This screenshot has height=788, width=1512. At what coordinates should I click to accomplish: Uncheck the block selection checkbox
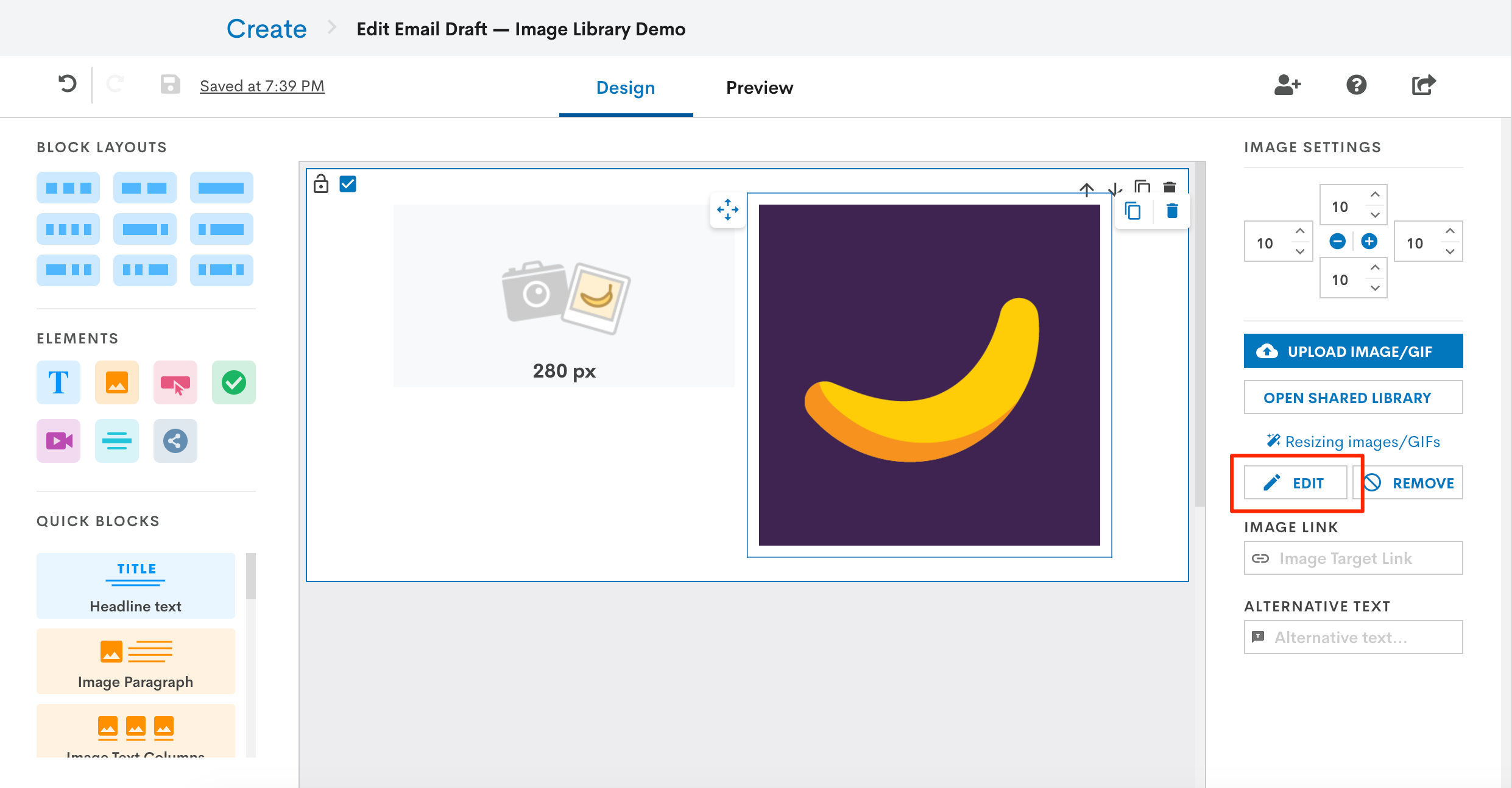click(x=348, y=184)
